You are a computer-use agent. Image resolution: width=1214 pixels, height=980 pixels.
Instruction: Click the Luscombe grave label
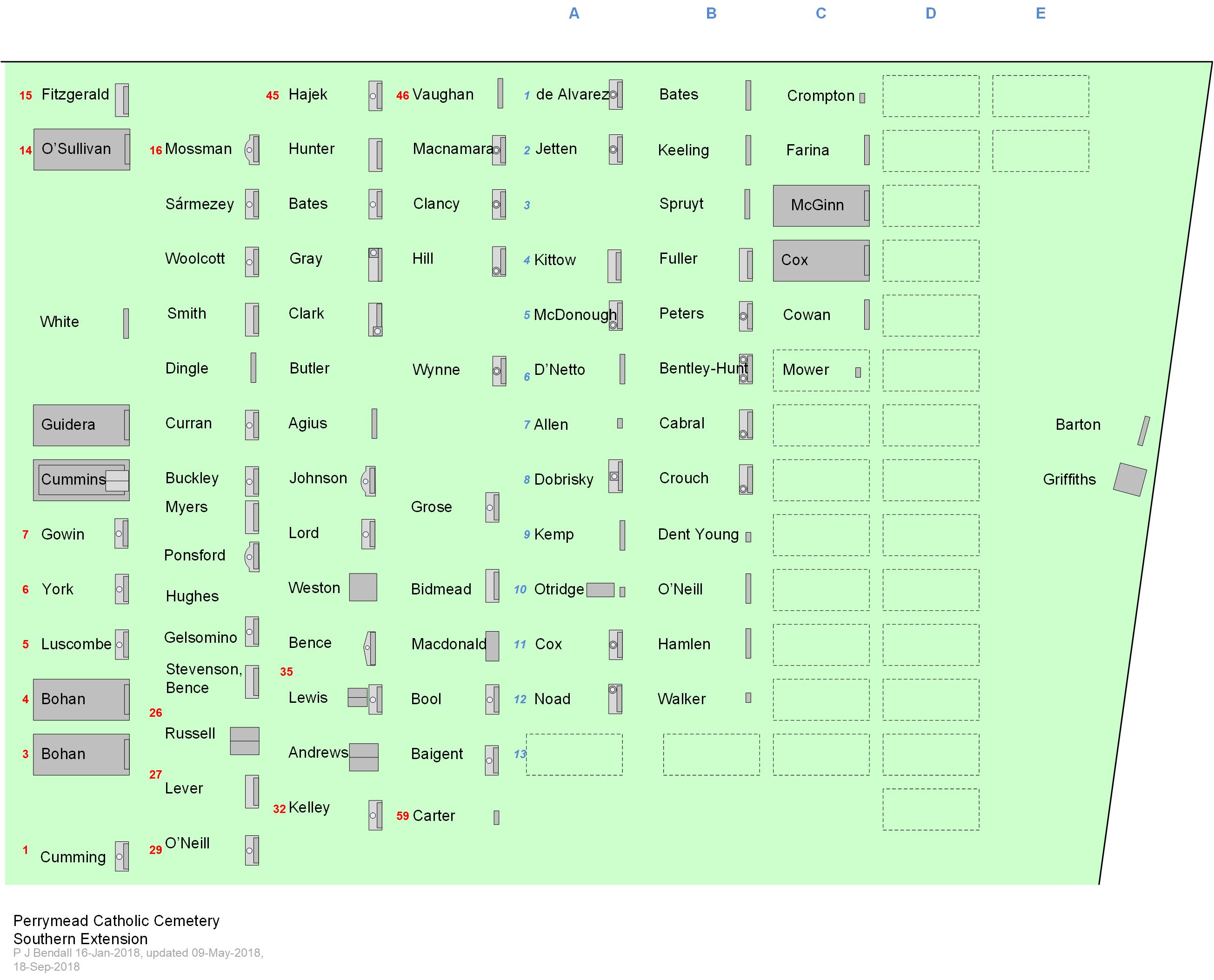(x=76, y=644)
